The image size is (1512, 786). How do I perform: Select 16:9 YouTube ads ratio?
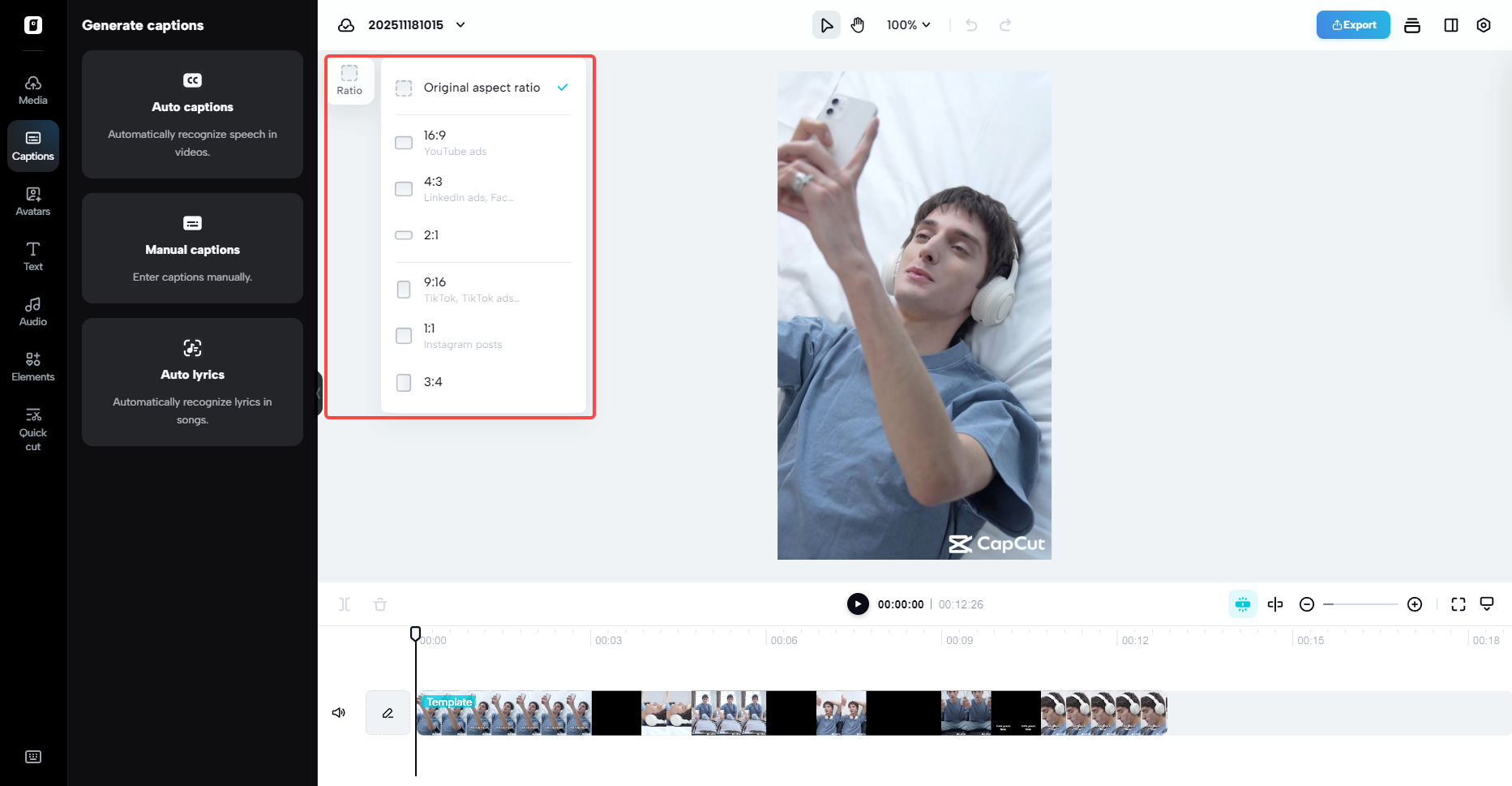click(x=483, y=143)
